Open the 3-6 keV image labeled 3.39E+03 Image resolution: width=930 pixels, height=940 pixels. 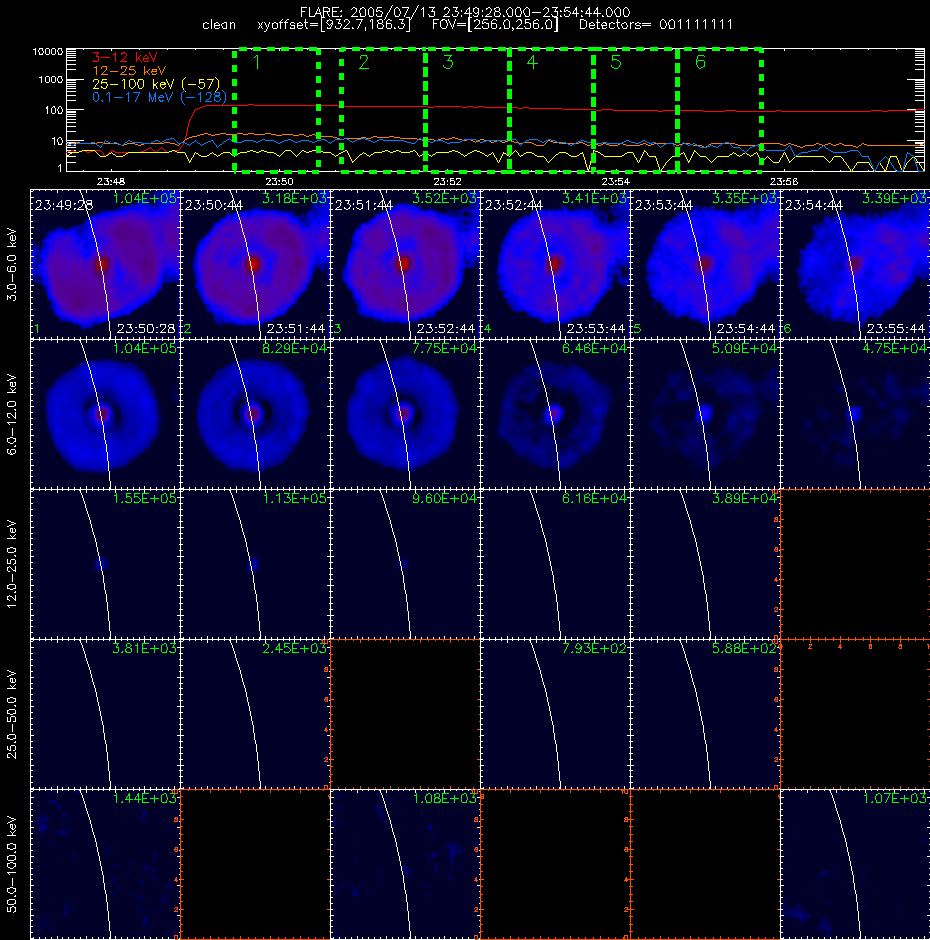(855, 264)
